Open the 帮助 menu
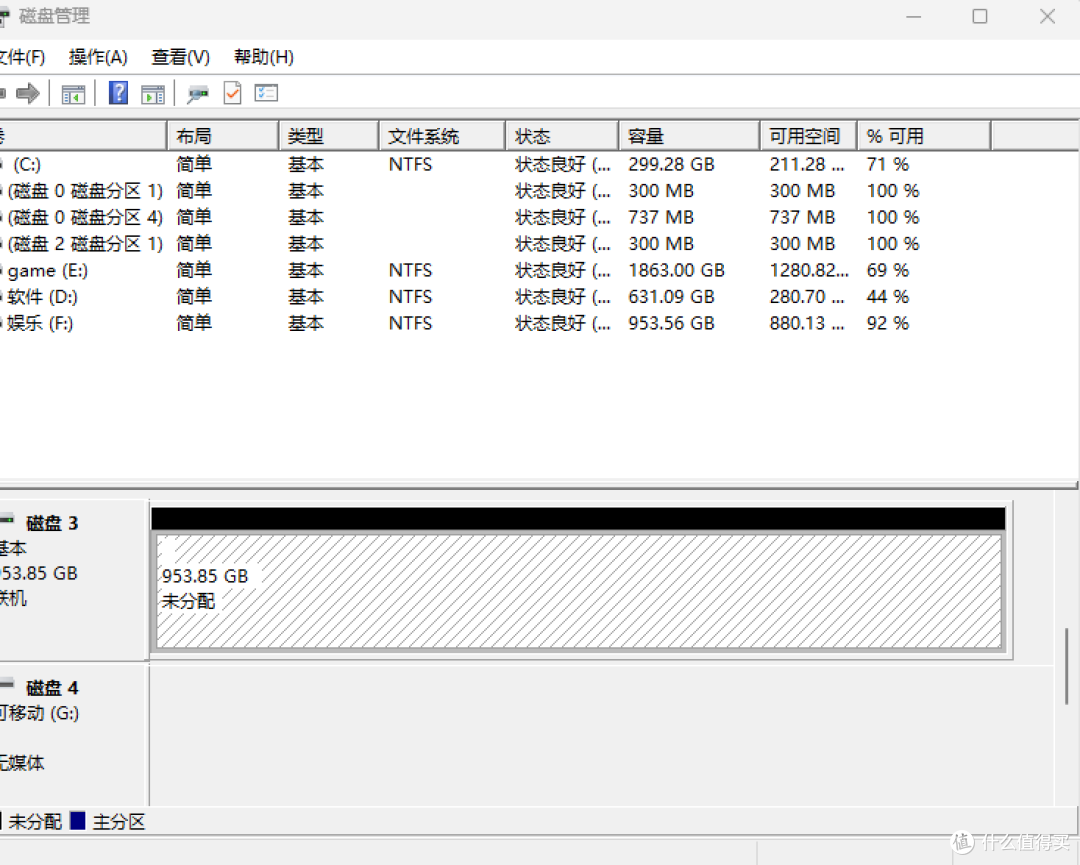The image size is (1080, 865). pyautogui.click(x=262, y=57)
